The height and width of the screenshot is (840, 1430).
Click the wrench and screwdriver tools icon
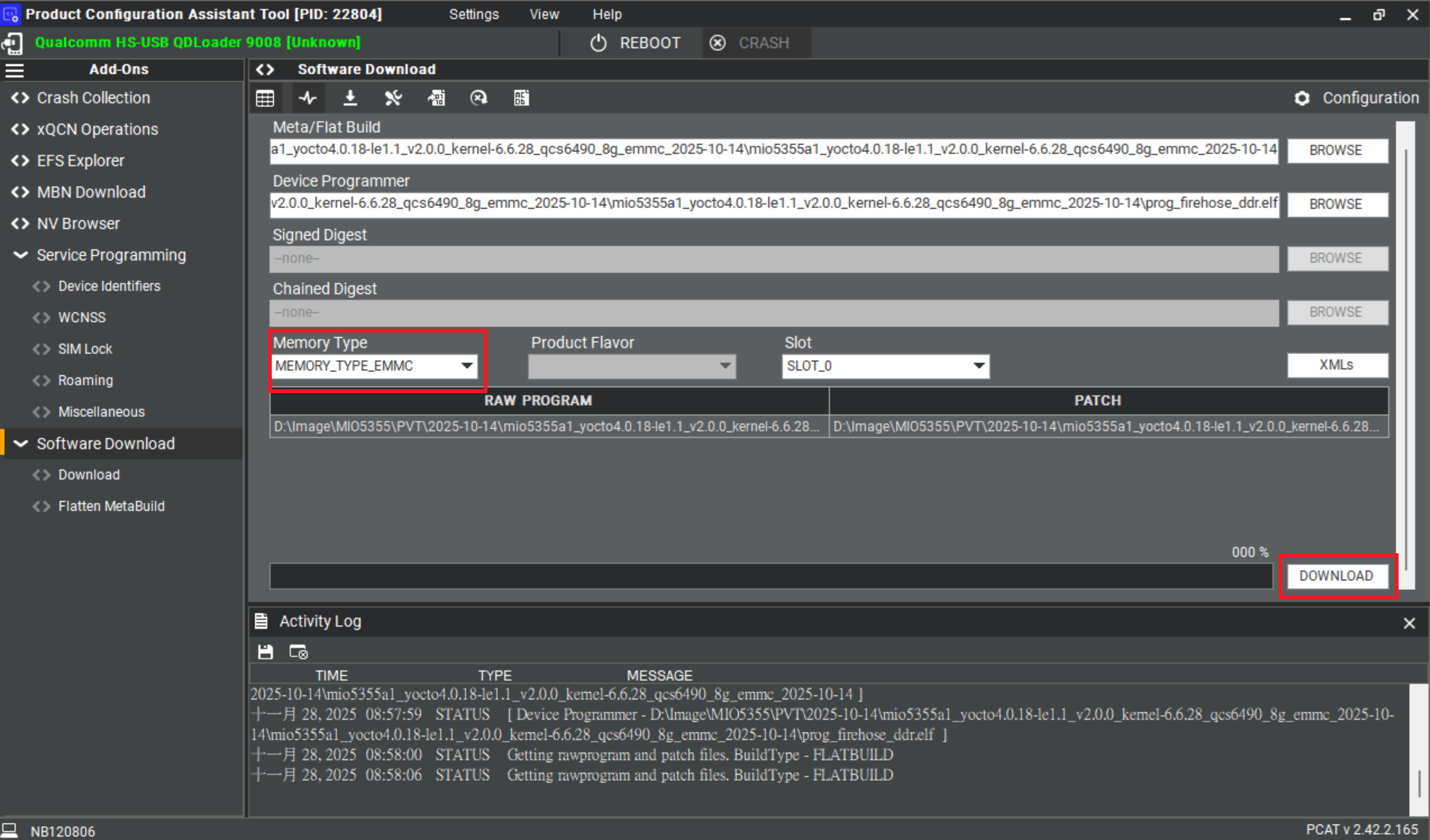point(393,98)
